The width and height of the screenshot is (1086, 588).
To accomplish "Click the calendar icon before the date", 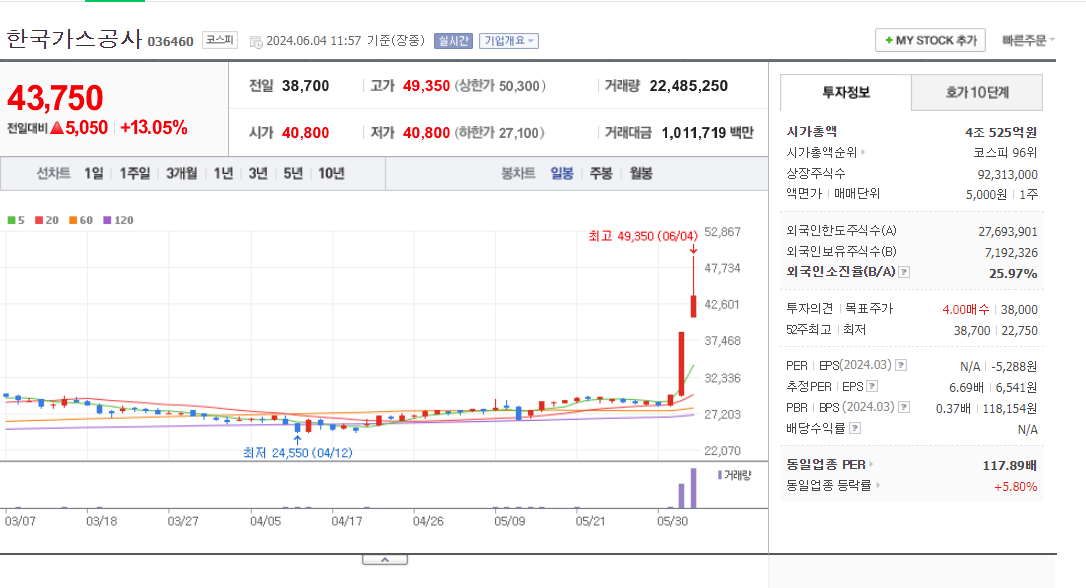I will [256, 42].
